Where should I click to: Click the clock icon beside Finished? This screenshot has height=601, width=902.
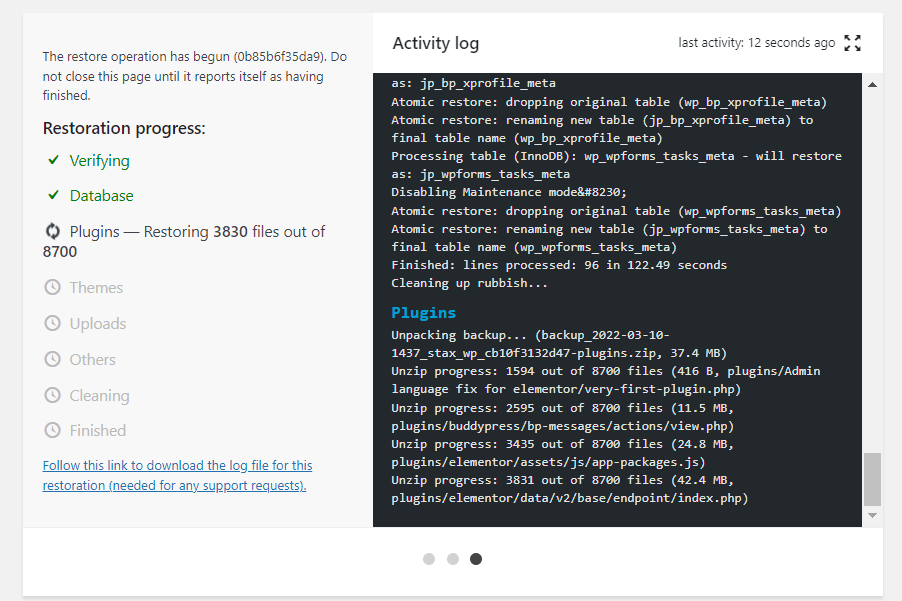tap(52, 430)
